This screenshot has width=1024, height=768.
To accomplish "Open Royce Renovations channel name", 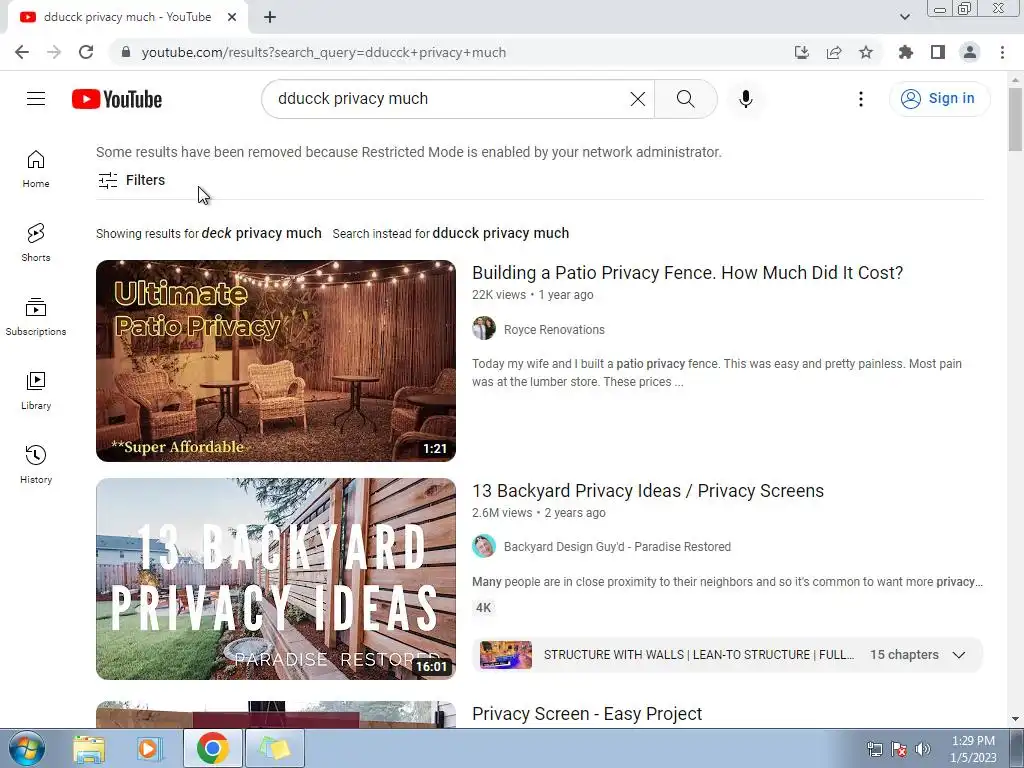I will 554,330.
